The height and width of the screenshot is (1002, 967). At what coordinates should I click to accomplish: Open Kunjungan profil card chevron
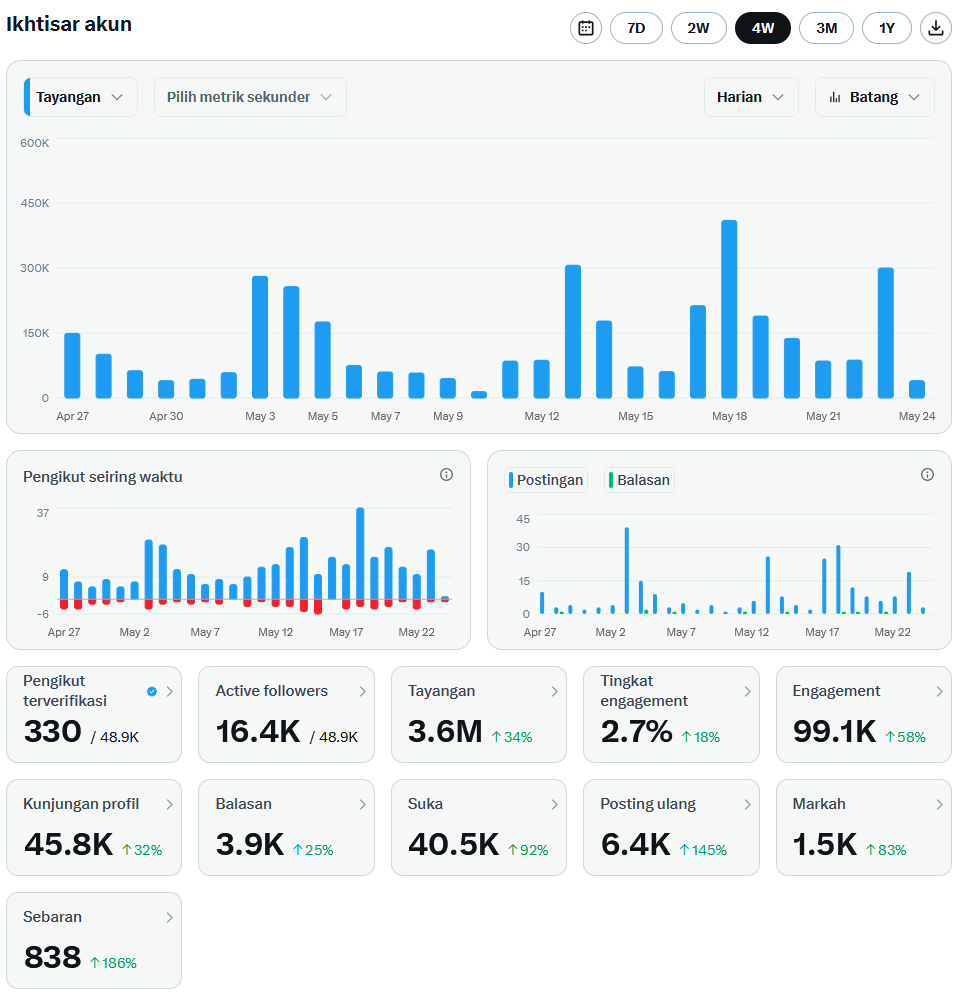point(169,805)
